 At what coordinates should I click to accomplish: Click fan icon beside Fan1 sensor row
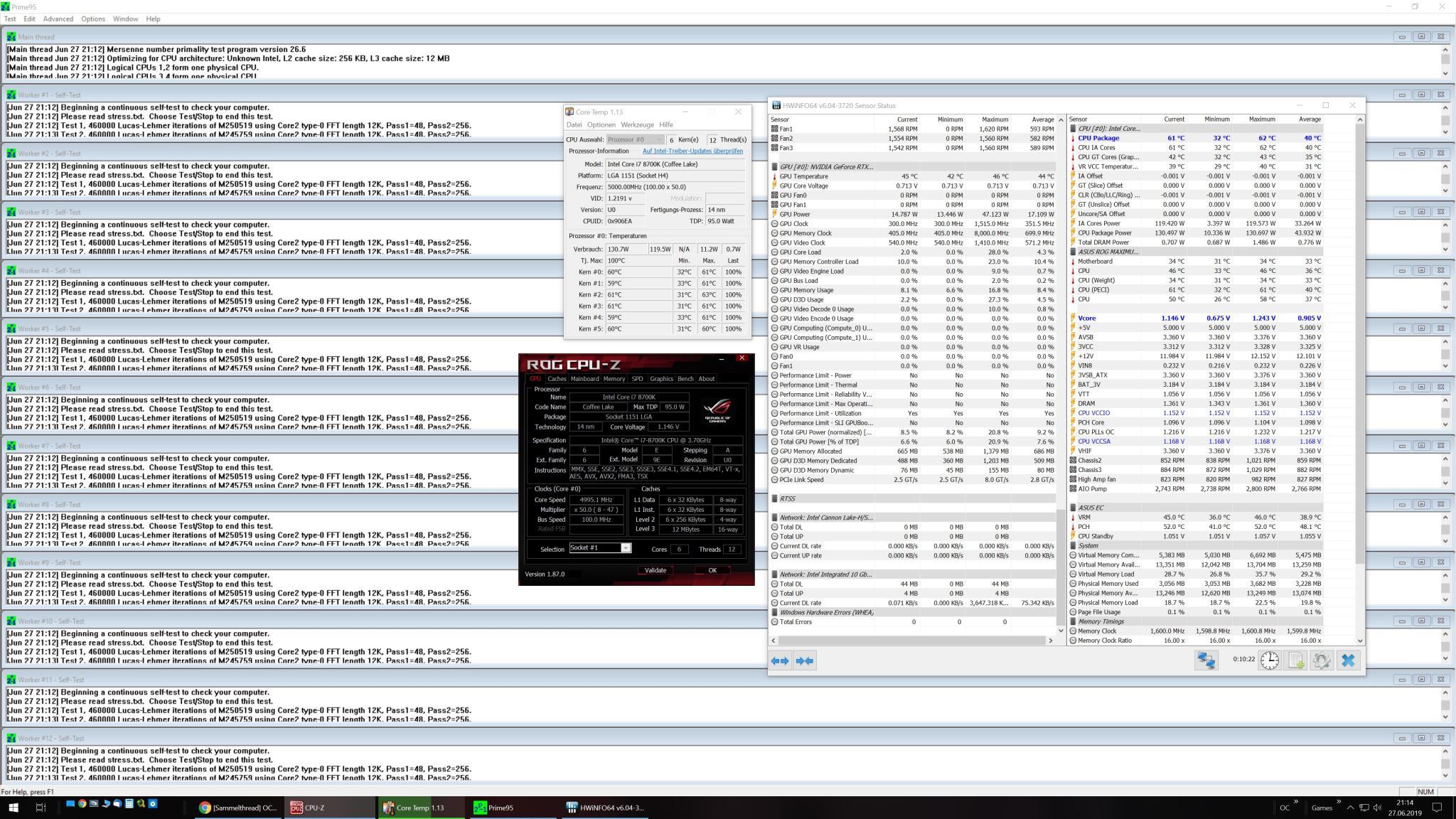tap(775, 129)
